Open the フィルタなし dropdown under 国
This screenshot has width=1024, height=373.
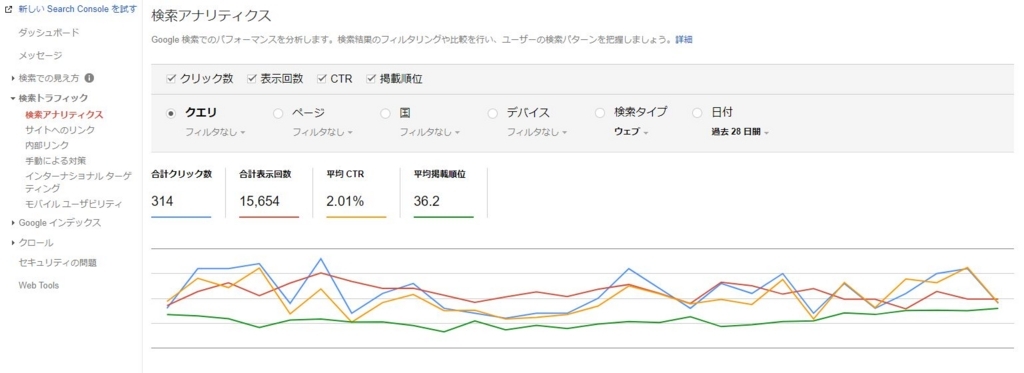pos(430,132)
